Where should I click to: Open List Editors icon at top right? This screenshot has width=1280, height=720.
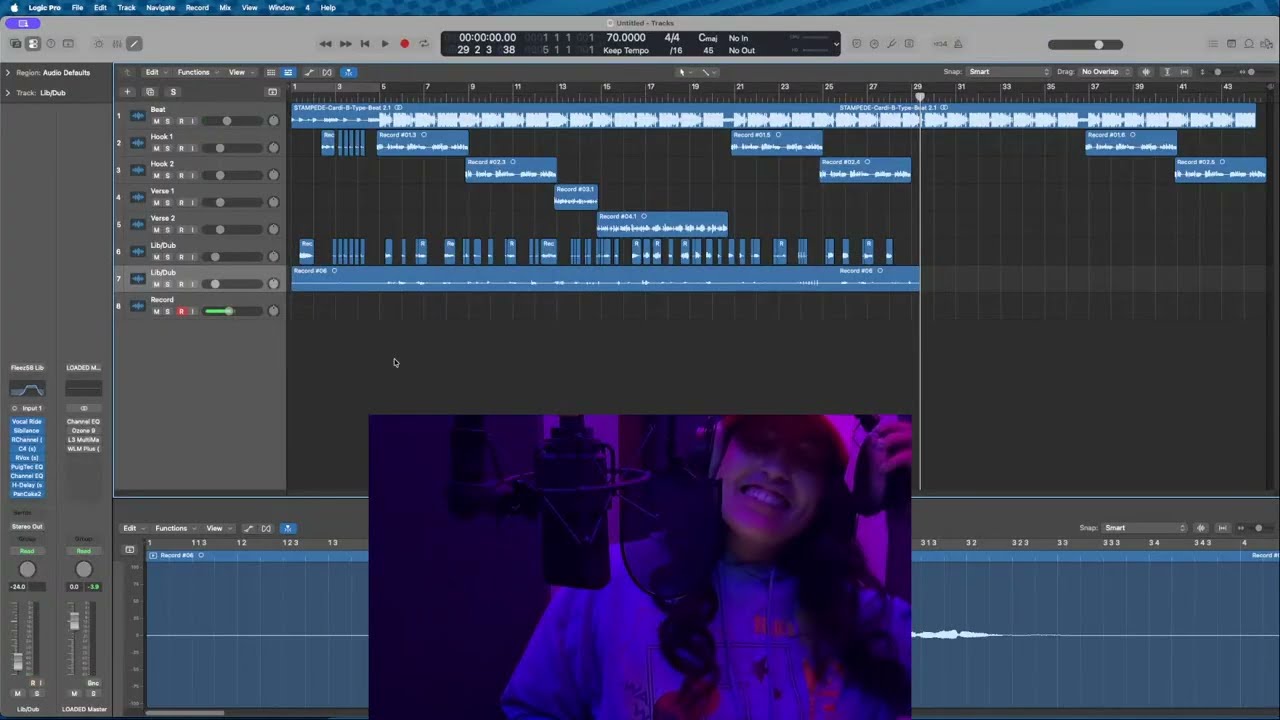click(x=1213, y=44)
